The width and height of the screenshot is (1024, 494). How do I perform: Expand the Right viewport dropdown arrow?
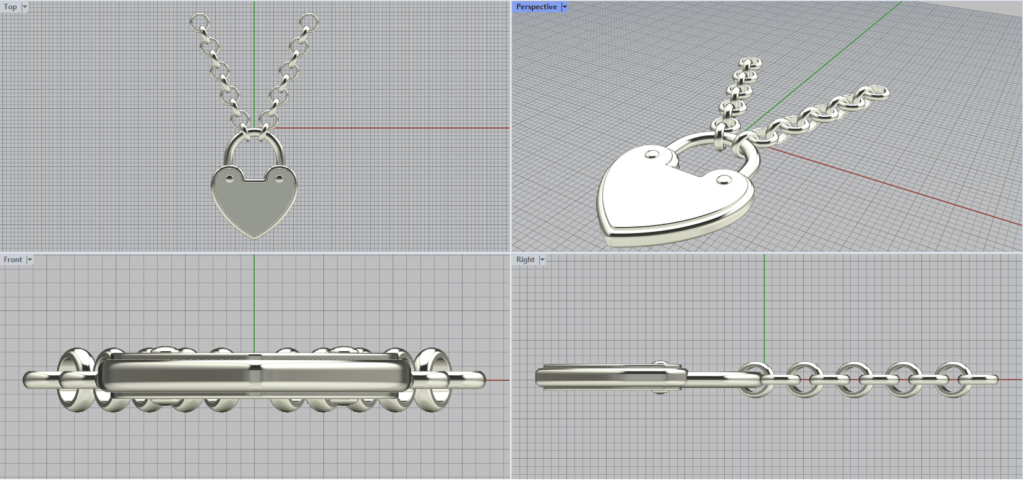click(542, 260)
